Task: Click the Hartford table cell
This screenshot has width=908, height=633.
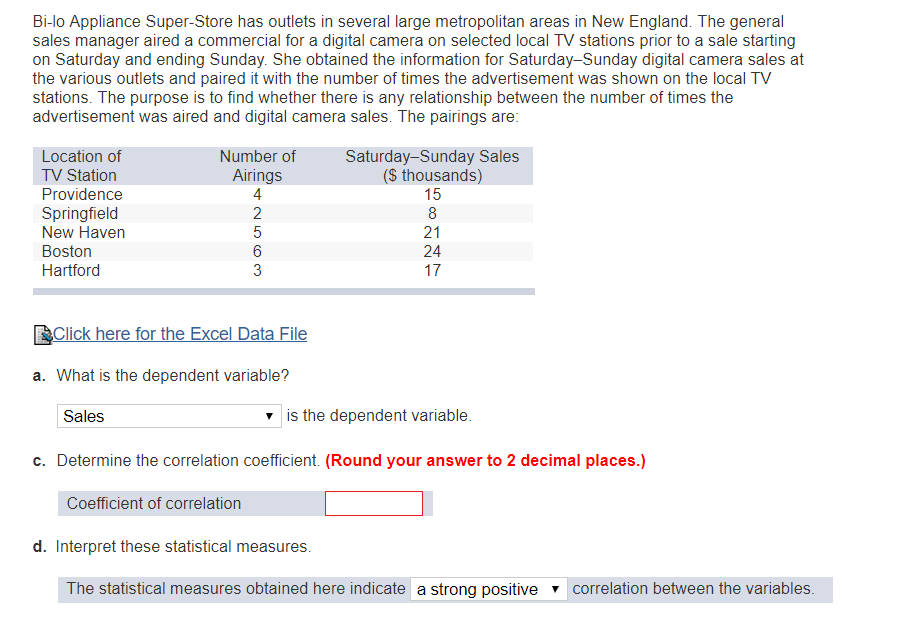Action: [x=71, y=270]
